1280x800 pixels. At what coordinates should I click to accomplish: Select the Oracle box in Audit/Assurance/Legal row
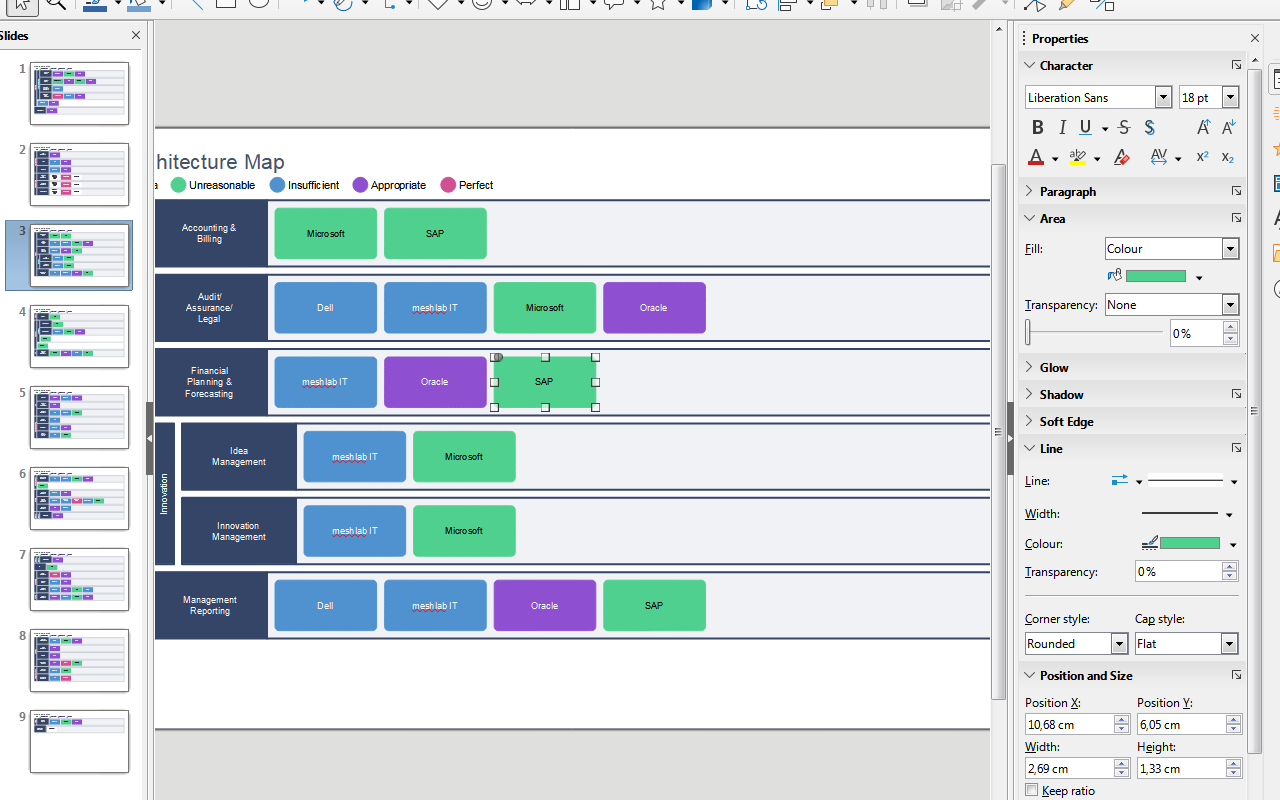click(x=654, y=307)
